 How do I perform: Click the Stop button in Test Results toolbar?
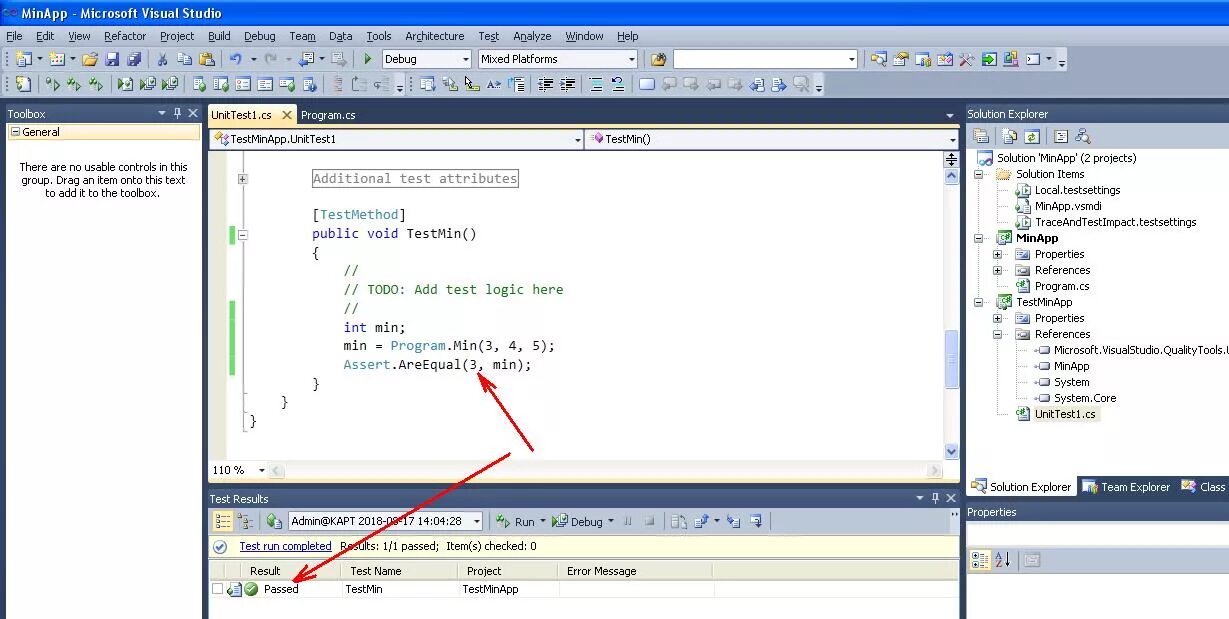pyautogui.click(x=649, y=521)
